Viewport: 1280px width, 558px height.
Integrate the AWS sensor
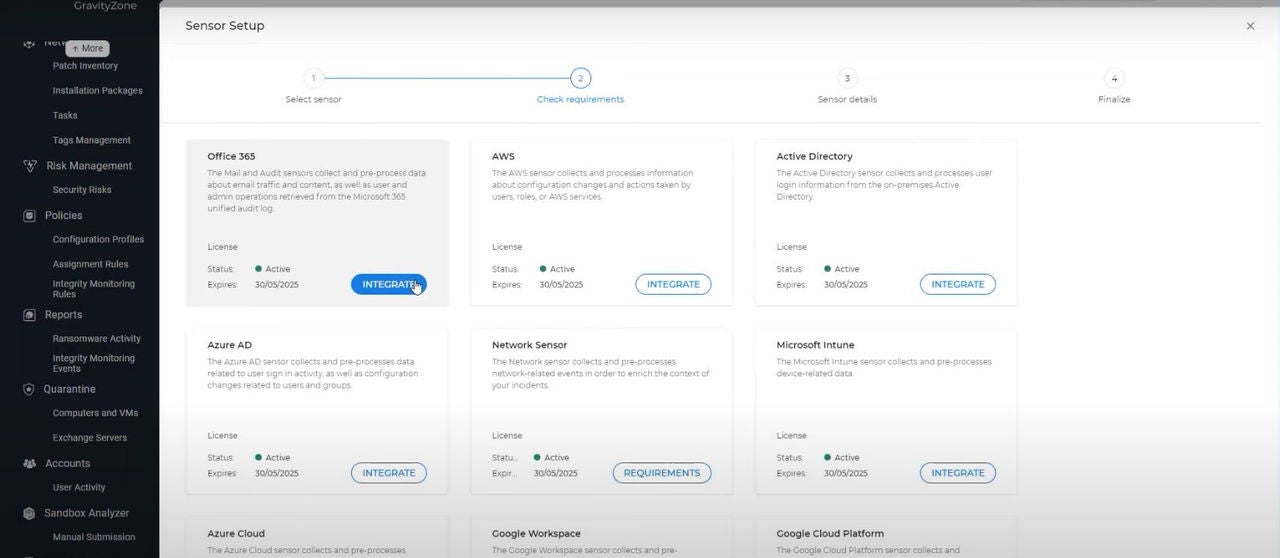coord(673,284)
